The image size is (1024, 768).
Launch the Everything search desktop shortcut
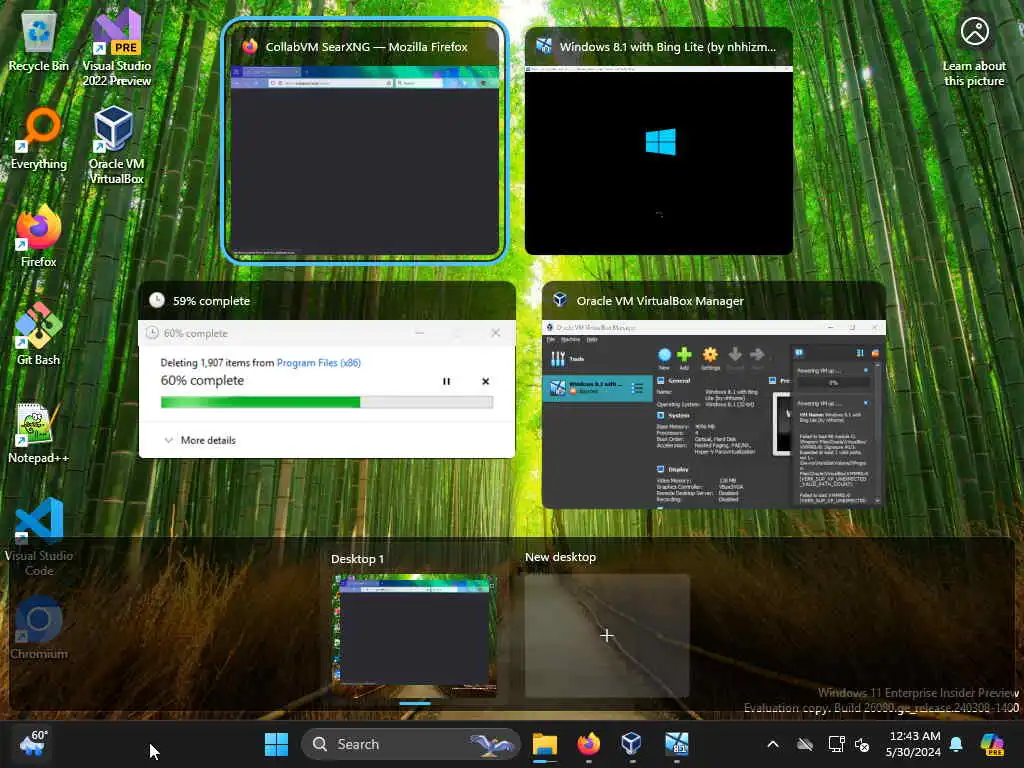tap(39, 140)
